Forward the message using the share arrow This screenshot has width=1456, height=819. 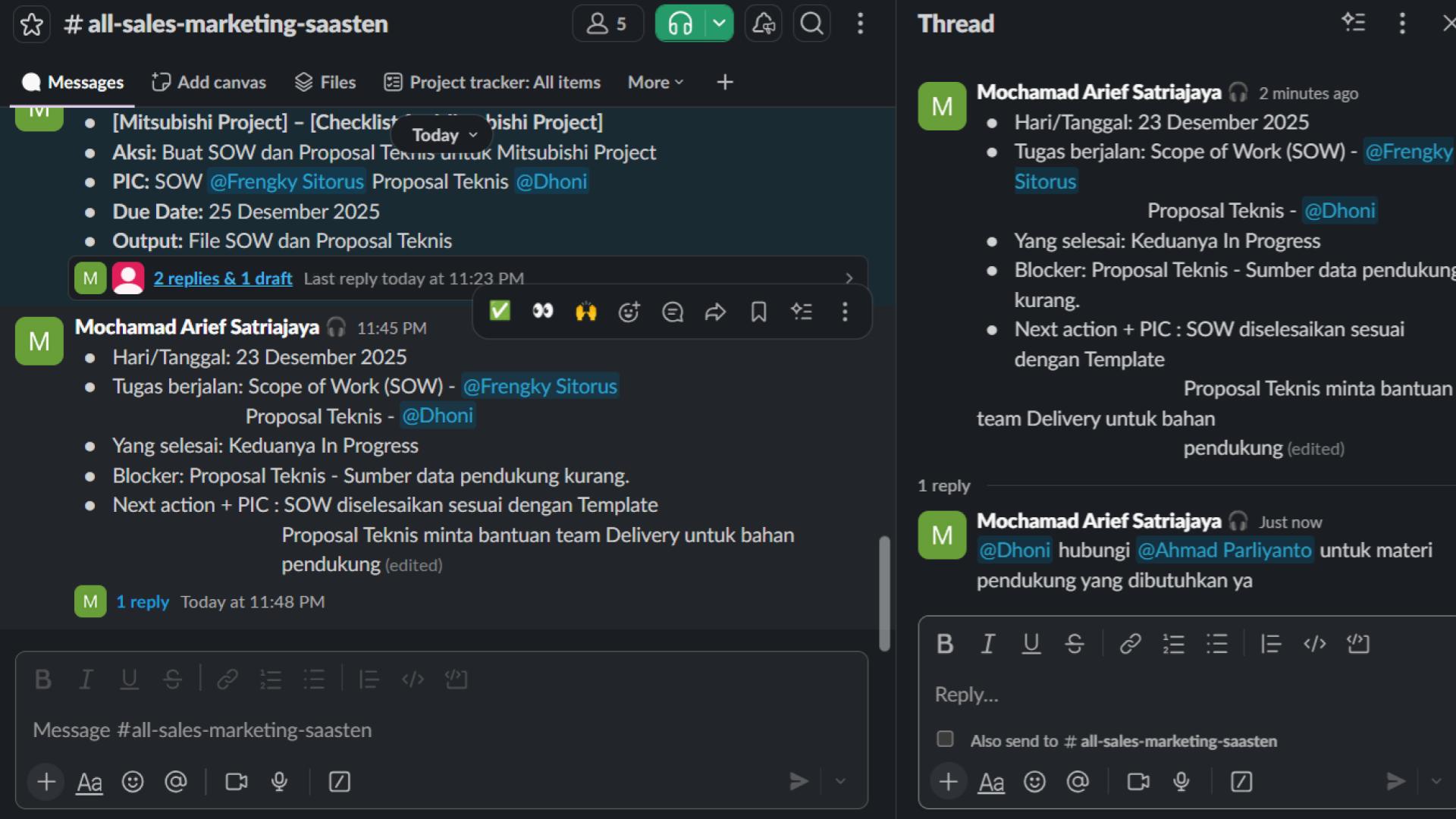715,312
